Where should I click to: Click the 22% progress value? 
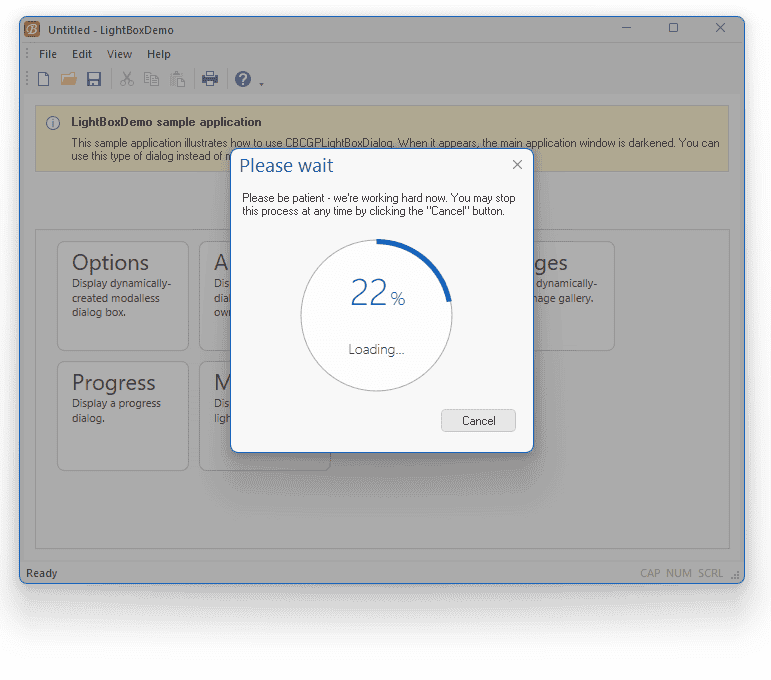click(x=378, y=293)
